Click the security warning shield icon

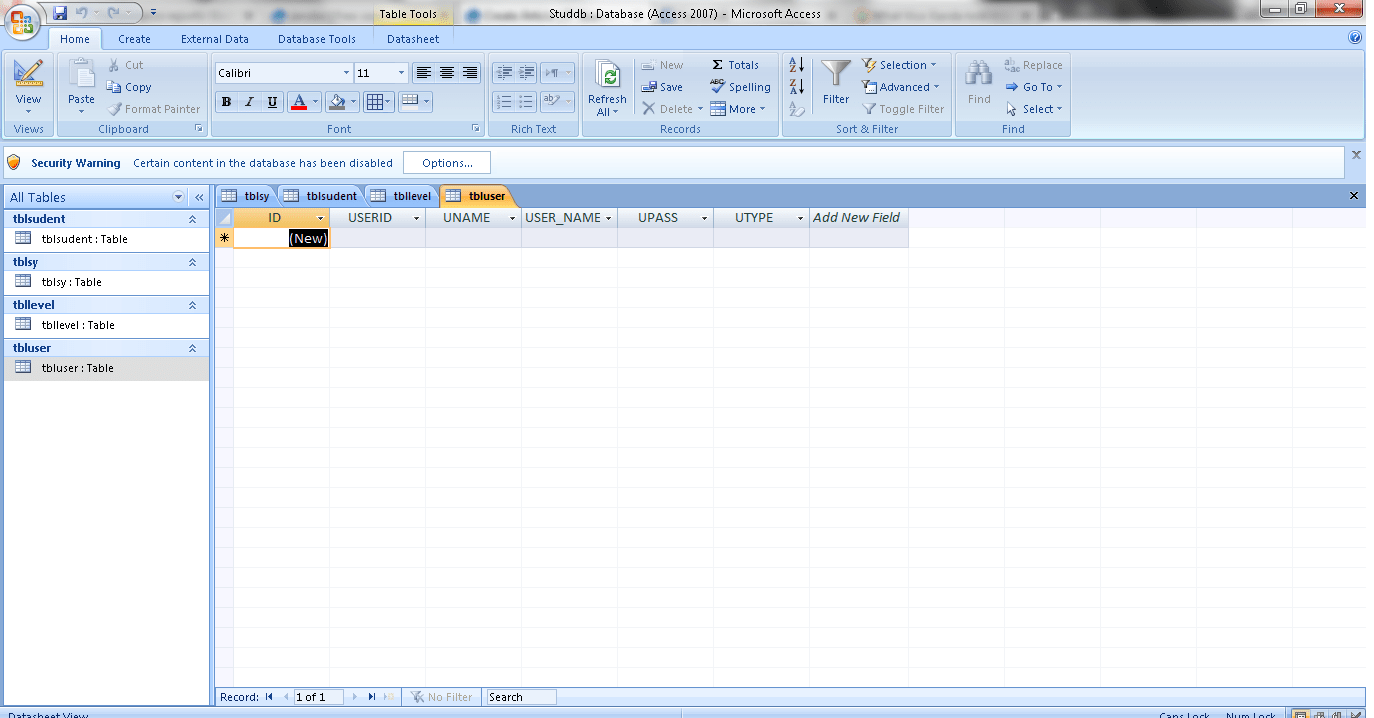14,162
